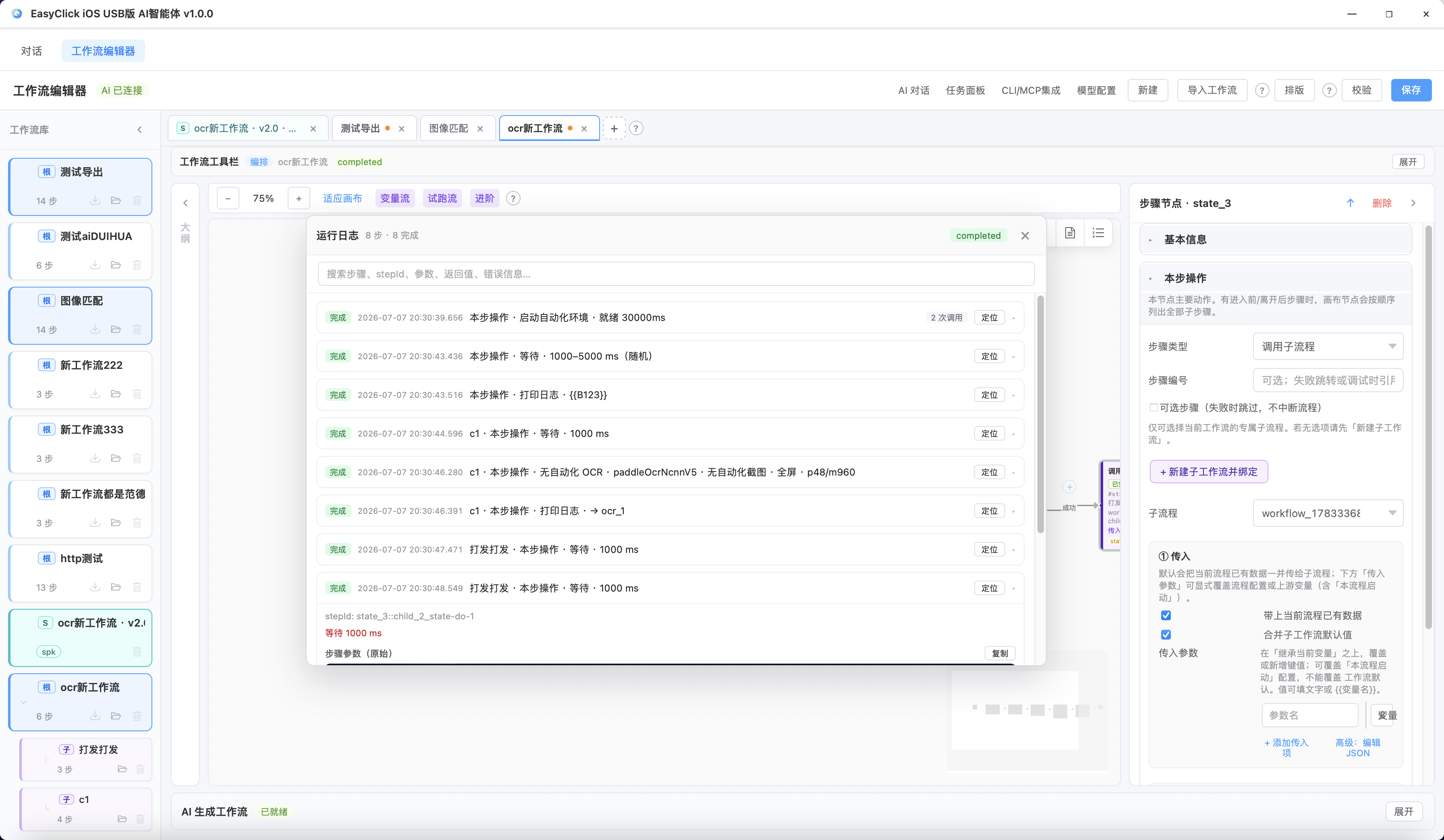Delete the ocr新工作流 v2 spk package

click(137, 652)
